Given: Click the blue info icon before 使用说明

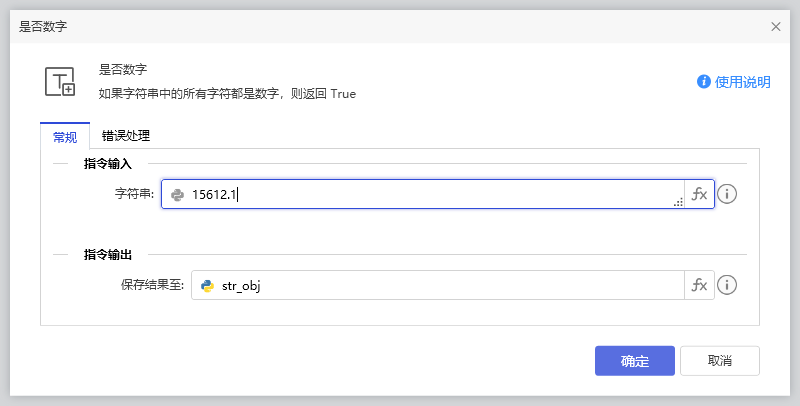Looking at the screenshot, I should pos(704,82).
